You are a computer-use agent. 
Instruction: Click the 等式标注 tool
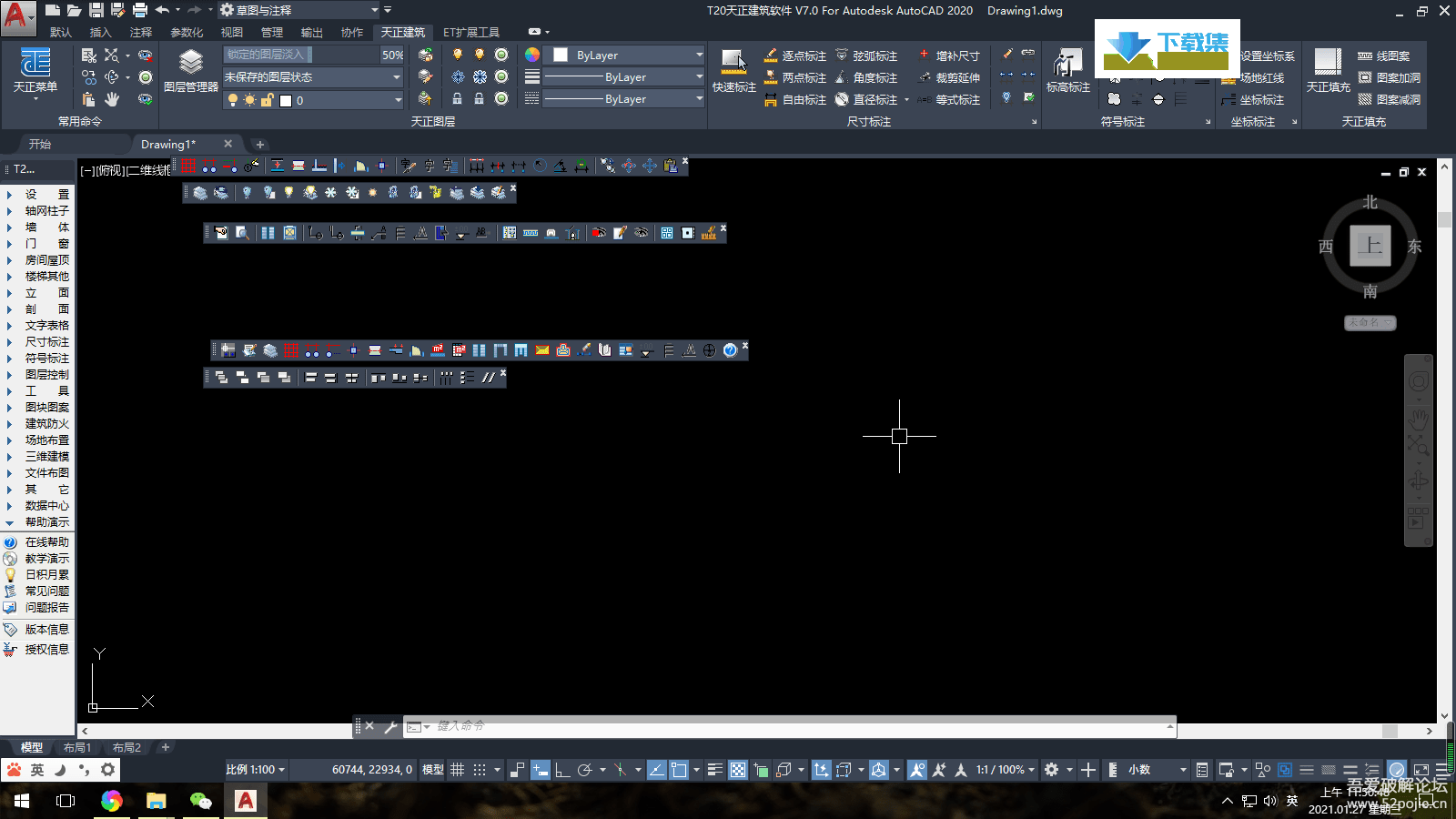[x=948, y=99]
